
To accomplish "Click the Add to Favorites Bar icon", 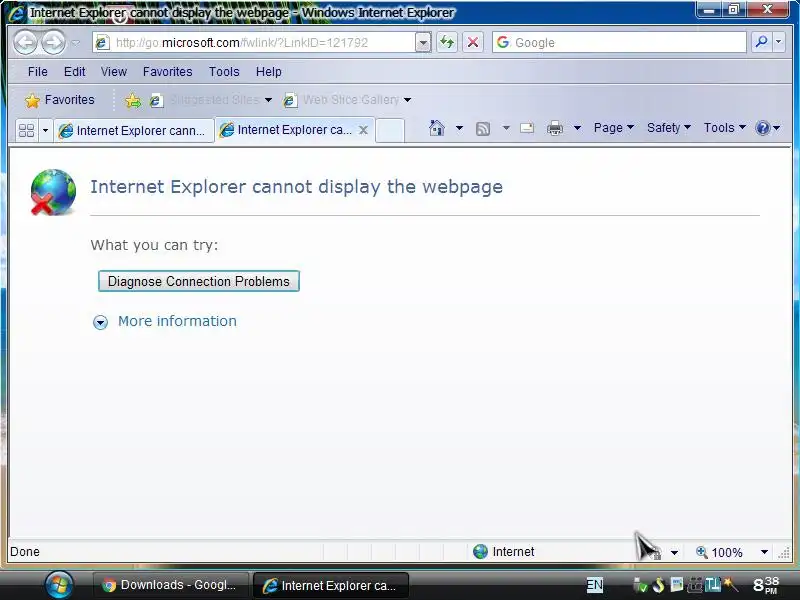I will click(133, 101).
